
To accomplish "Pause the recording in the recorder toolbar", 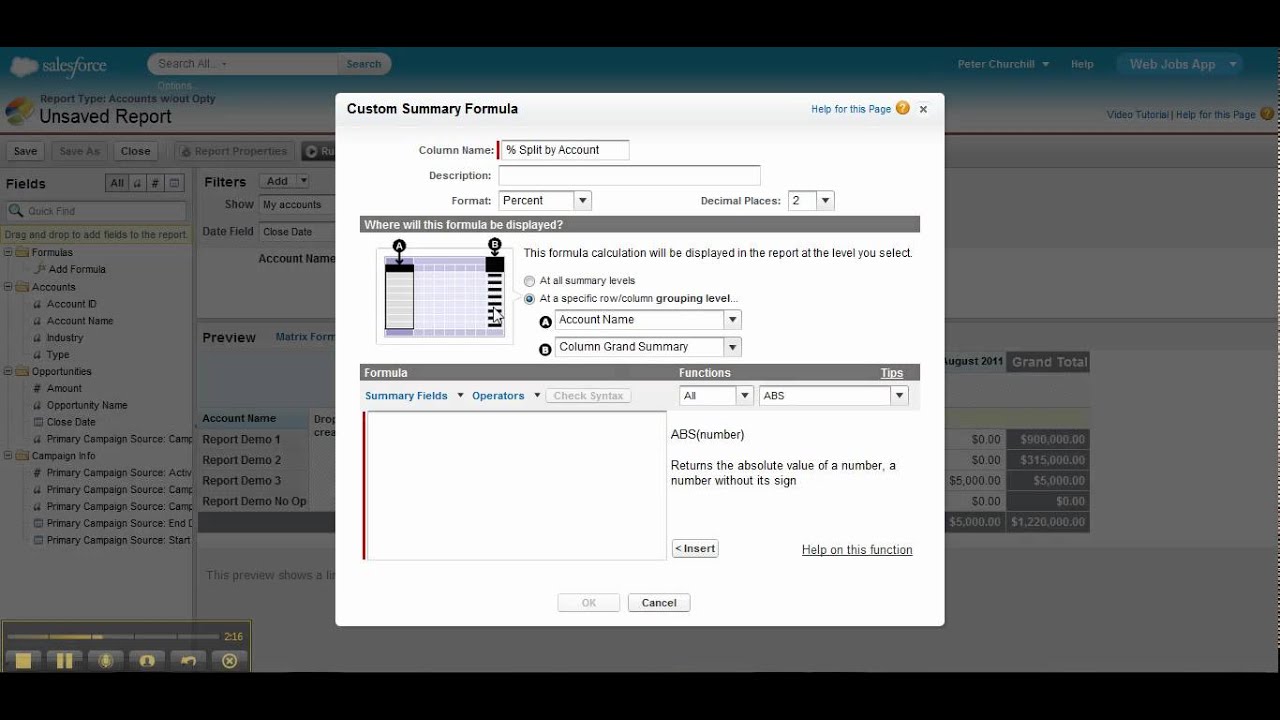I will pos(64,660).
